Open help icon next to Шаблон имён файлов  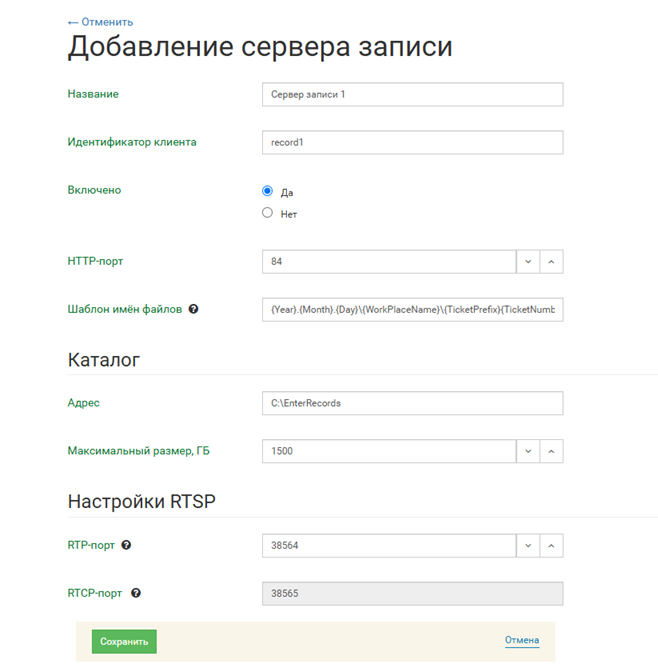pyautogui.click(x=193, y=309)
